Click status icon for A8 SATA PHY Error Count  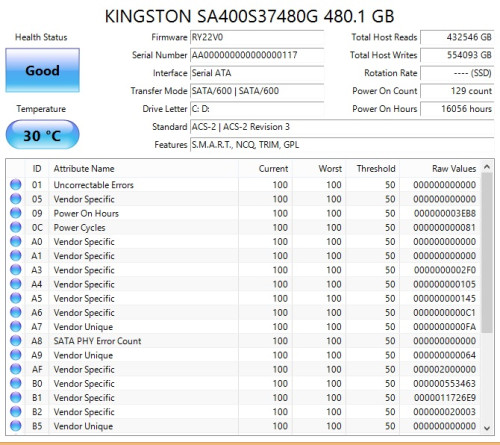pos(16,341)
